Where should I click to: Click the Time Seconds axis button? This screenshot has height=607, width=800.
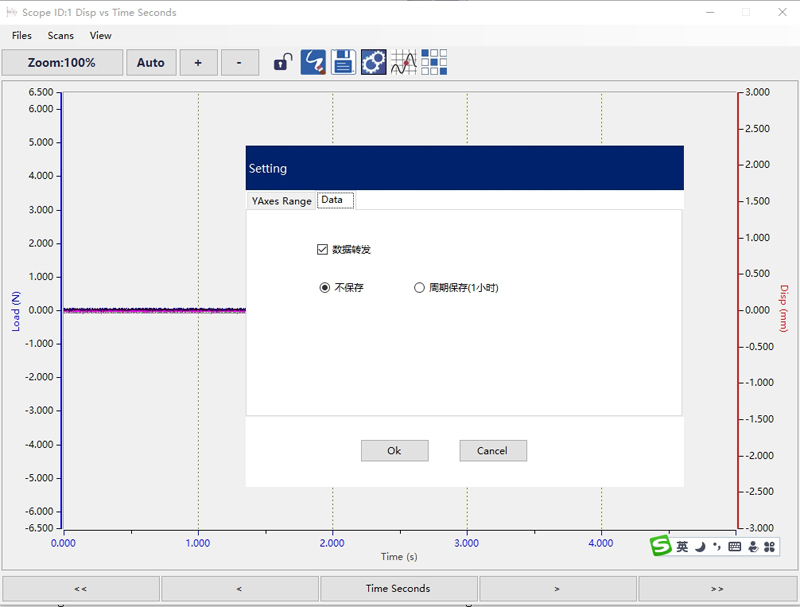click(398, 589)
